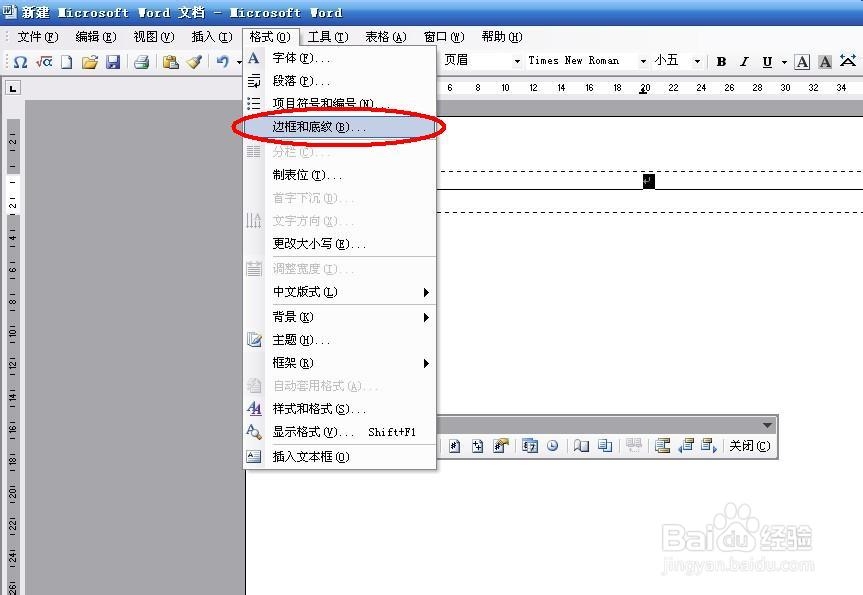This screenshot has width=863, height=595.
Task: Open underline style dropdown arrow
Action: click(784, 62)
